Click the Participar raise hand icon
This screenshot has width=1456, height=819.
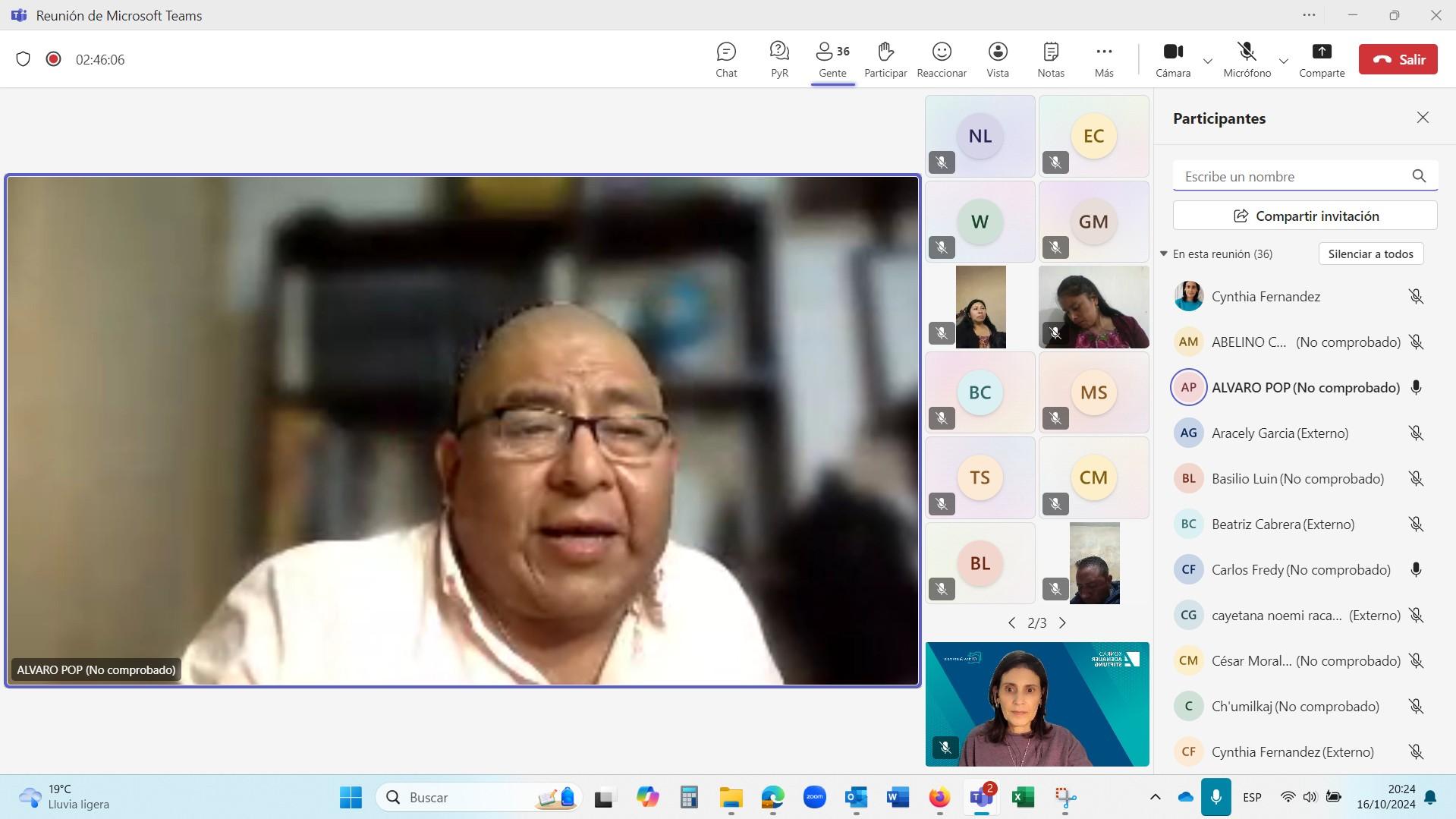point(885,59)
